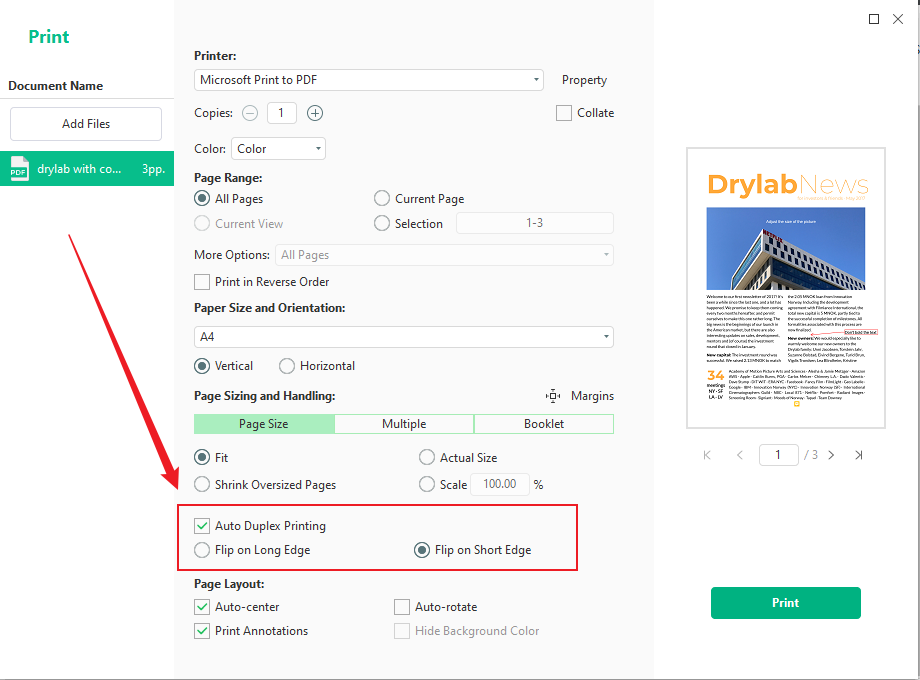Increase copies with the plus icon
920x680 pixels.
coord(314,113)
